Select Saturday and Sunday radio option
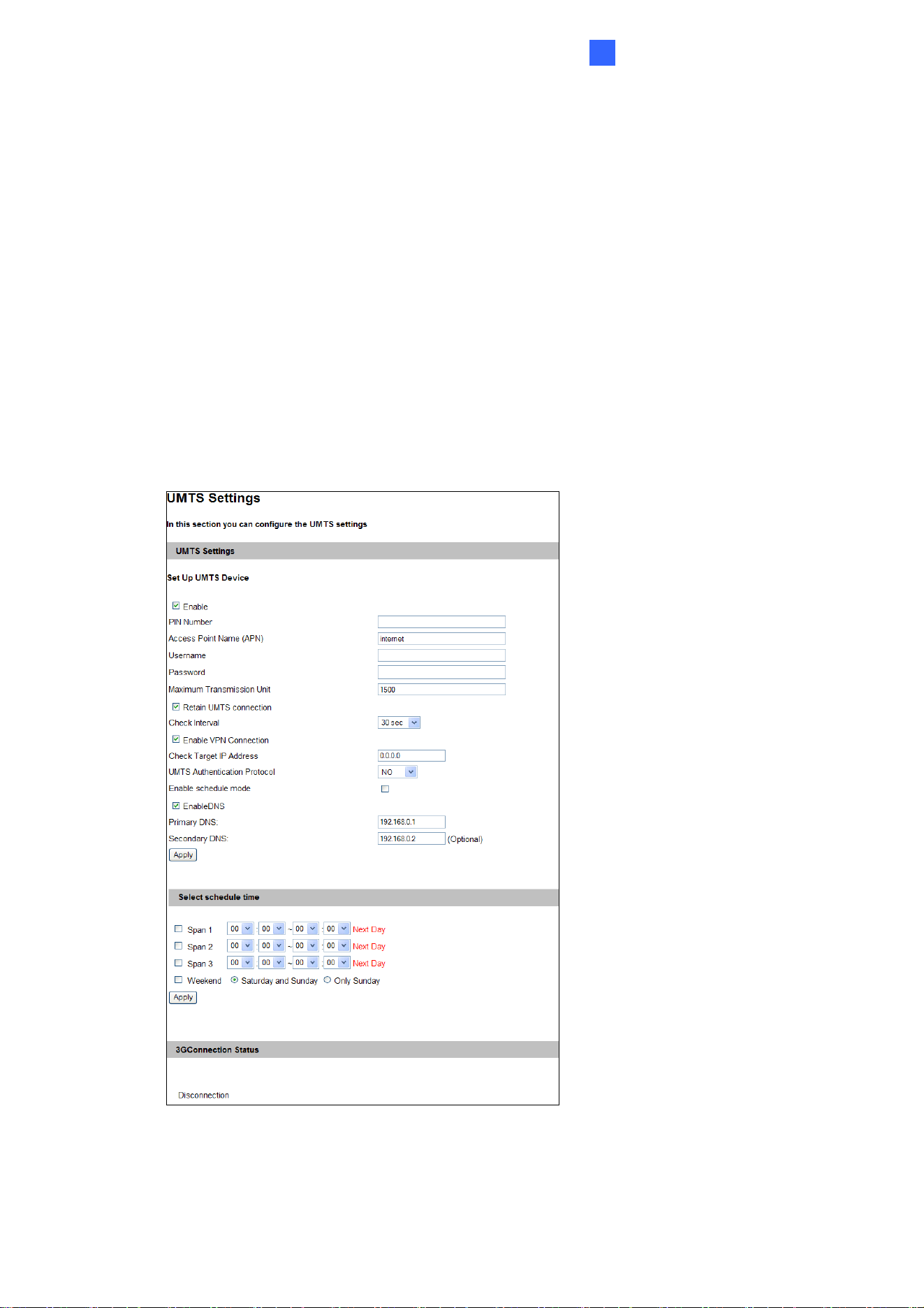Viewport: 924px width, 1308px height. click(x=234, y=980)
